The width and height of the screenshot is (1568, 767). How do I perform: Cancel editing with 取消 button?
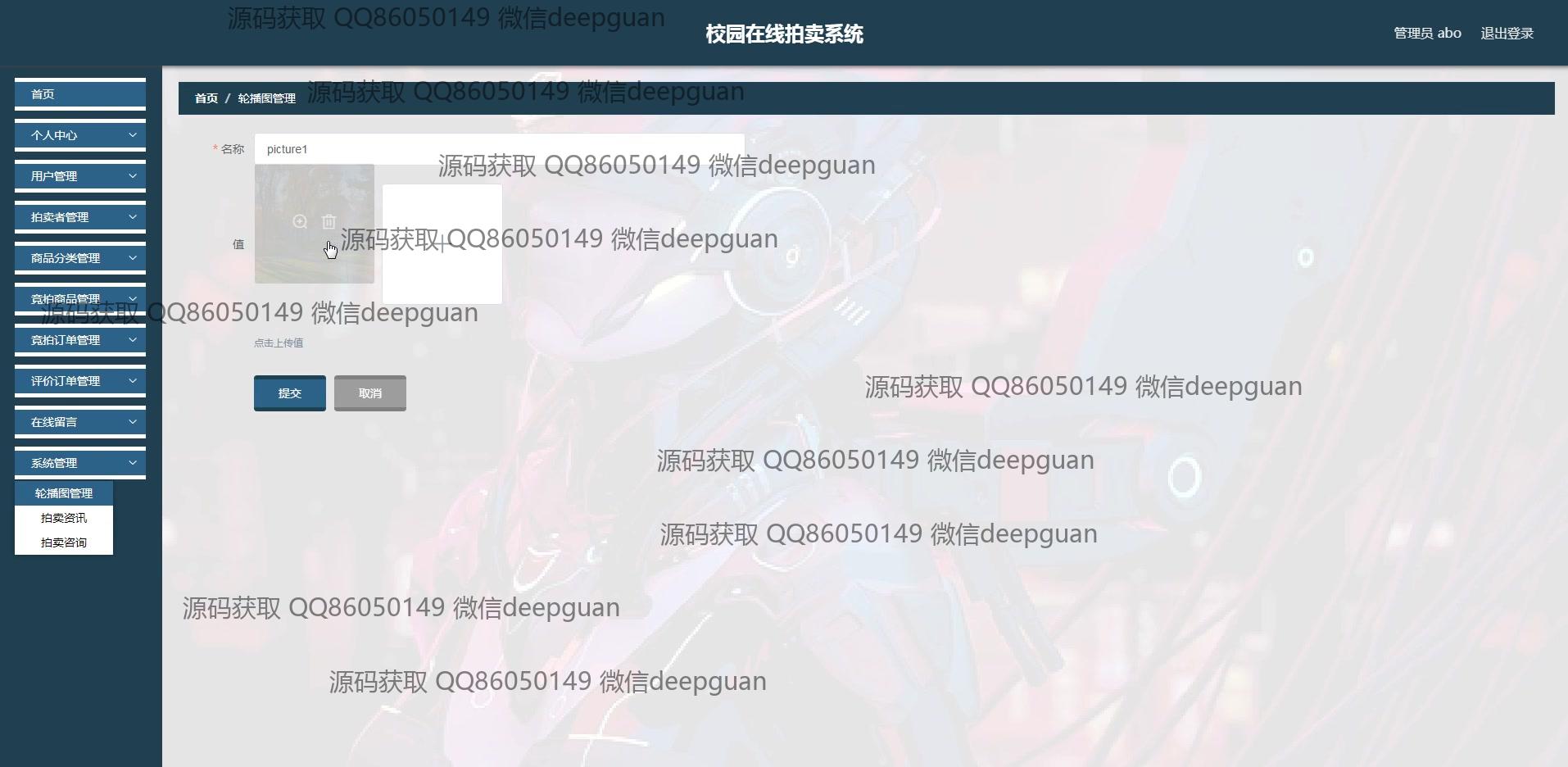coord(370,393)
